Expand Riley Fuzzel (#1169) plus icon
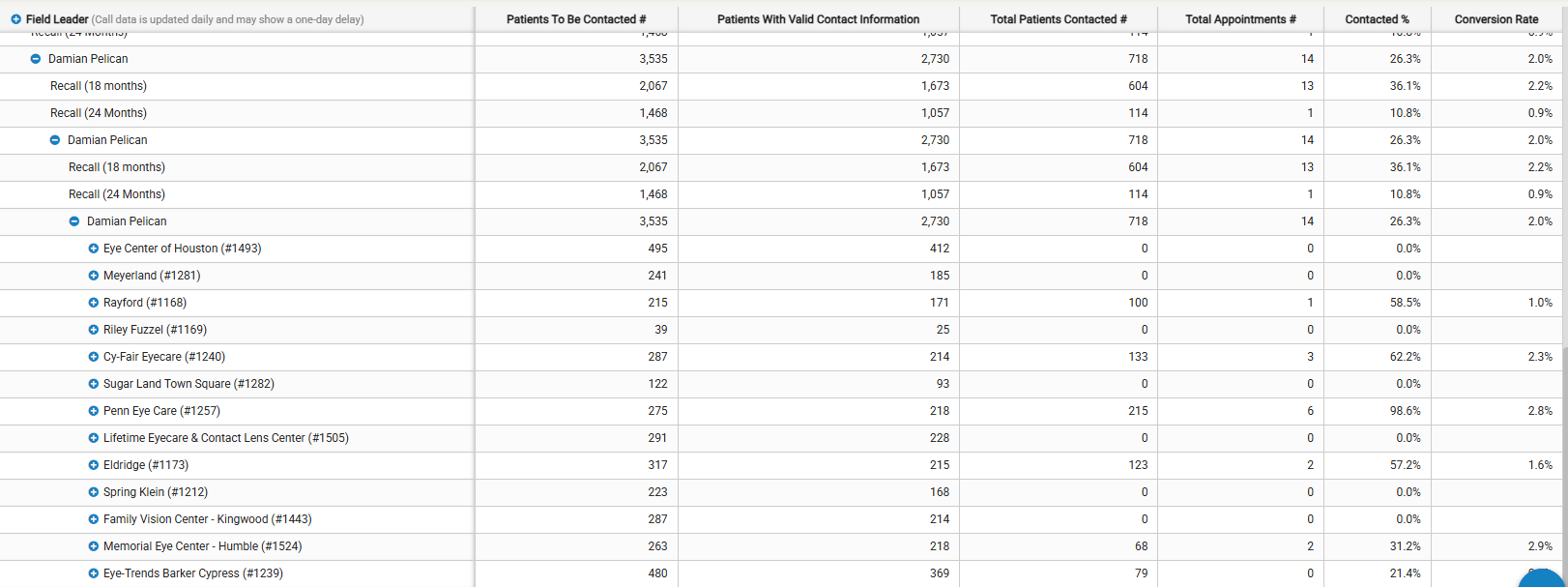The width and height of the screenshot is (1568, 587). click(x=93, y=330)
